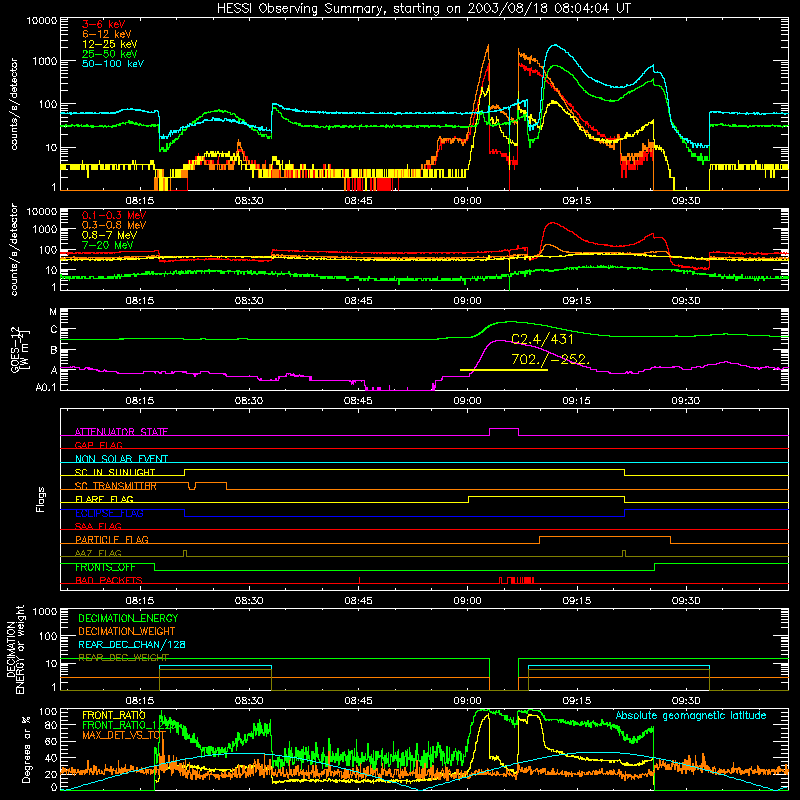Select the green 25-50 keV legend label
Screen dimensions: 800x800
[109, 54]
